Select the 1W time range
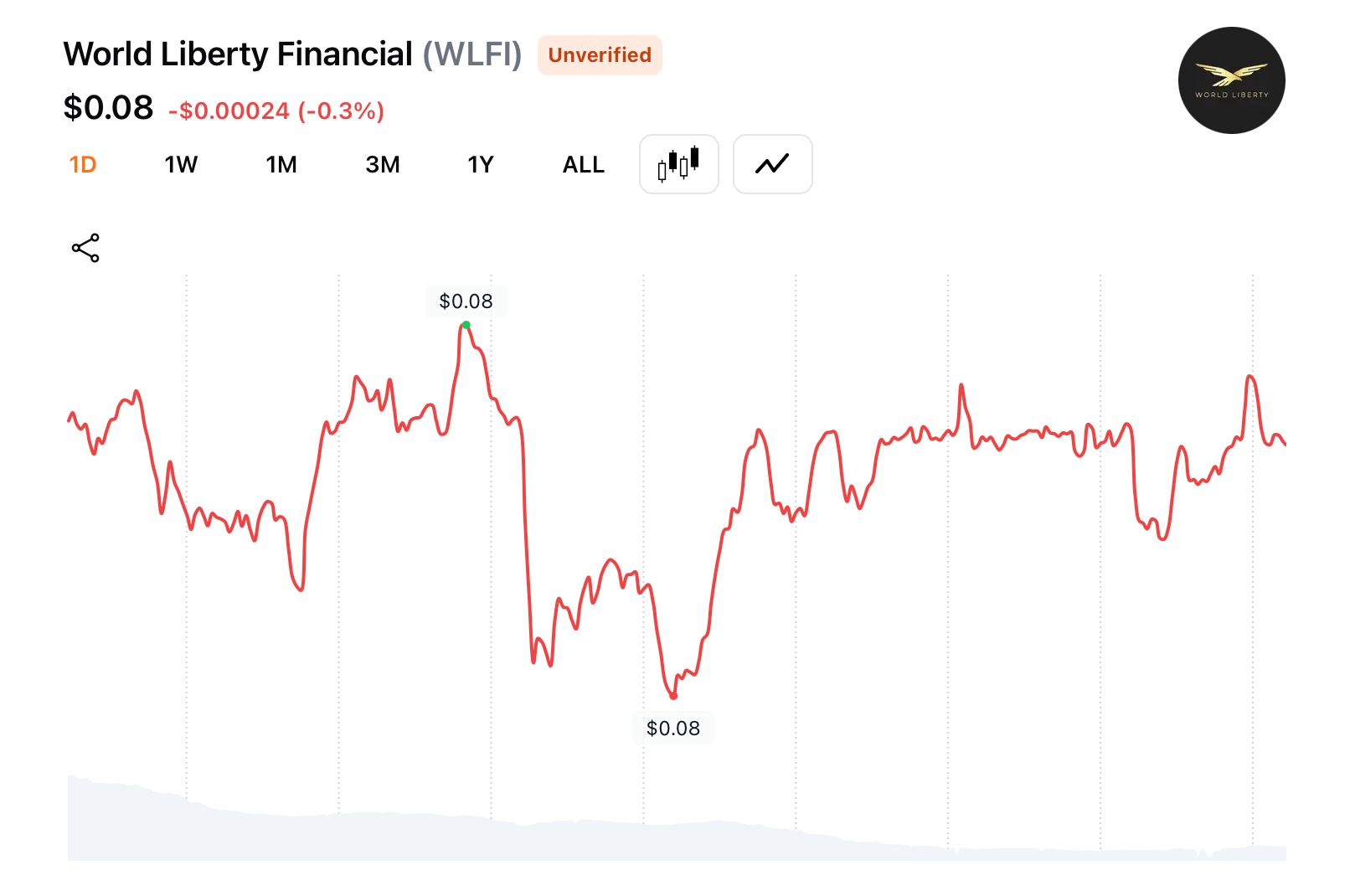This screenshot has width=1350, height=896. 181,165
